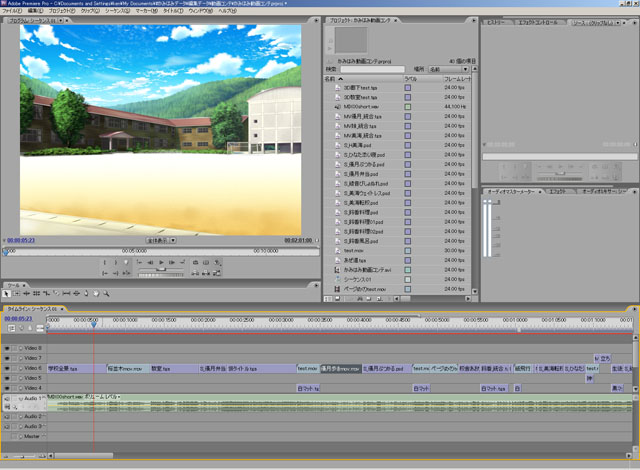
Task: Hide the Video 5 track eye
Action: click(7, 378)
